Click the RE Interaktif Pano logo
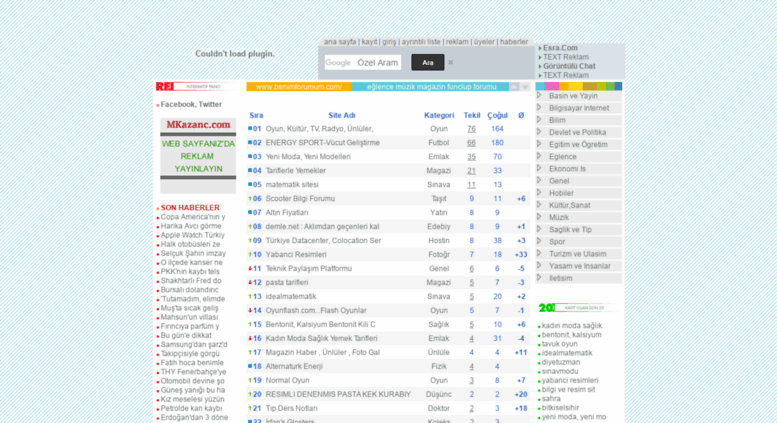Image resolution: width=777 pixels, height=423 pixels. point(196,87)
